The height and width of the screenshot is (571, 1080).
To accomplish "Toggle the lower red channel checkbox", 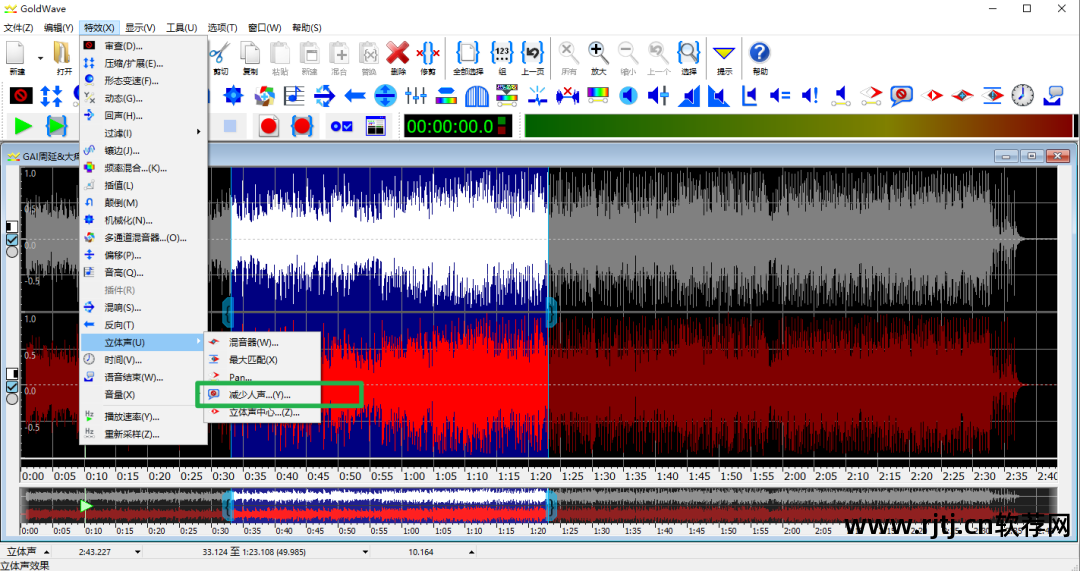I will pos(12,386).
